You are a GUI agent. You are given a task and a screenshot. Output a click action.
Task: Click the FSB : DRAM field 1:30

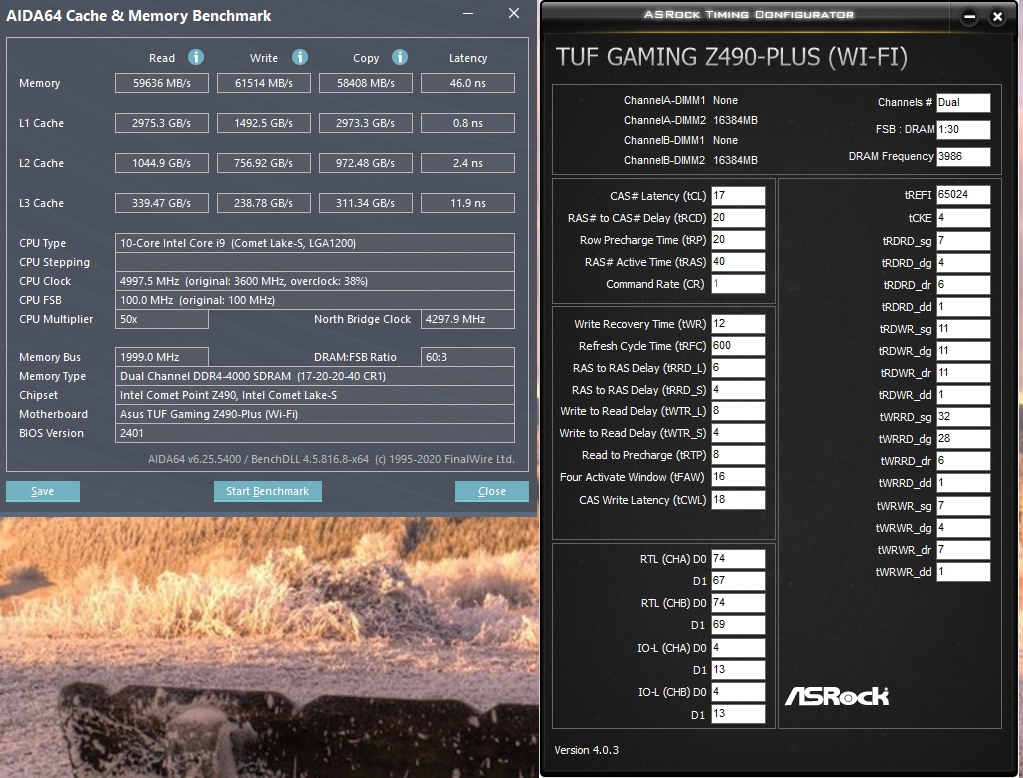click(963, 129)
